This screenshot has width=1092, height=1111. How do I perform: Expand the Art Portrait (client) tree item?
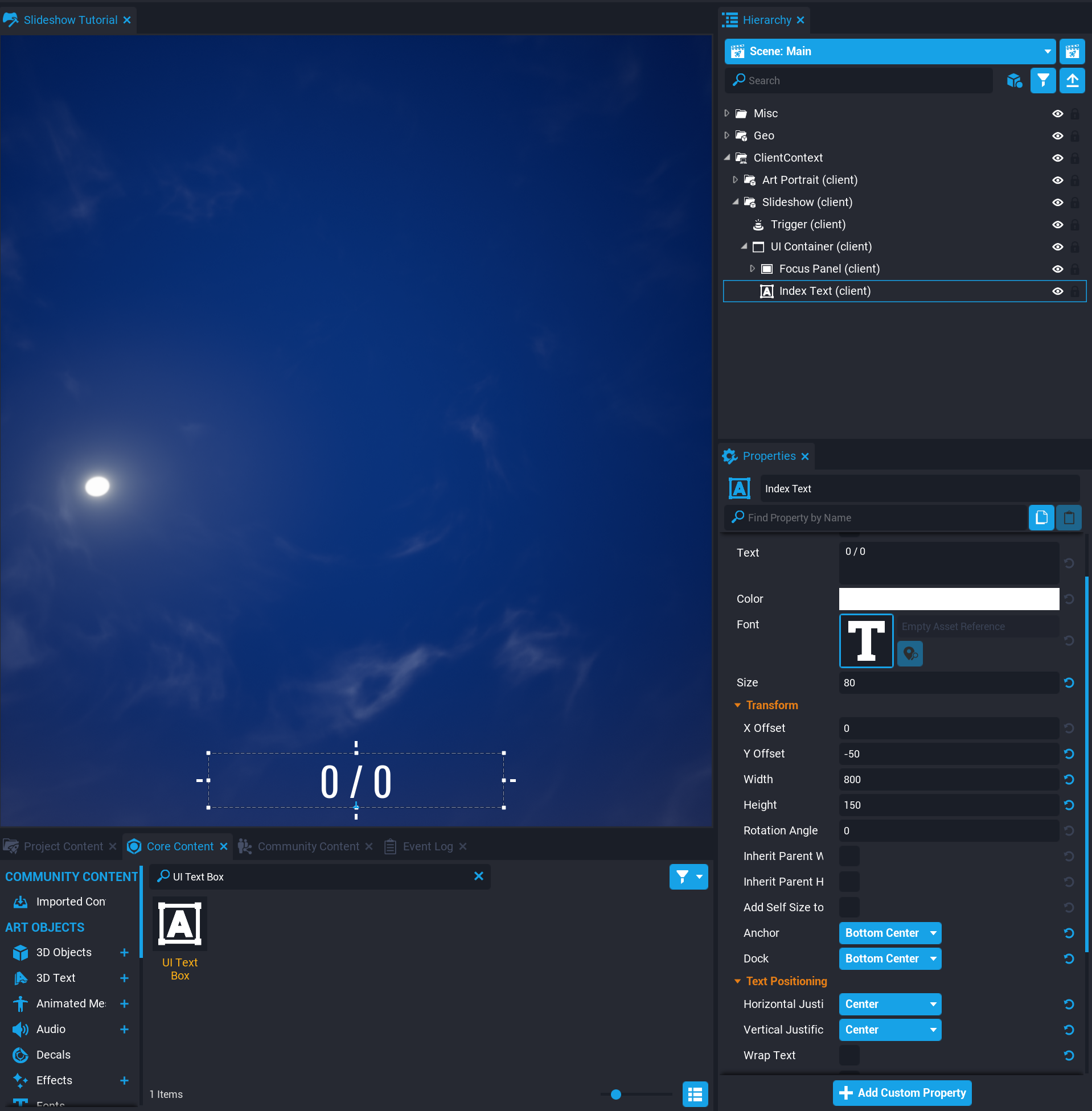point(735,180)
